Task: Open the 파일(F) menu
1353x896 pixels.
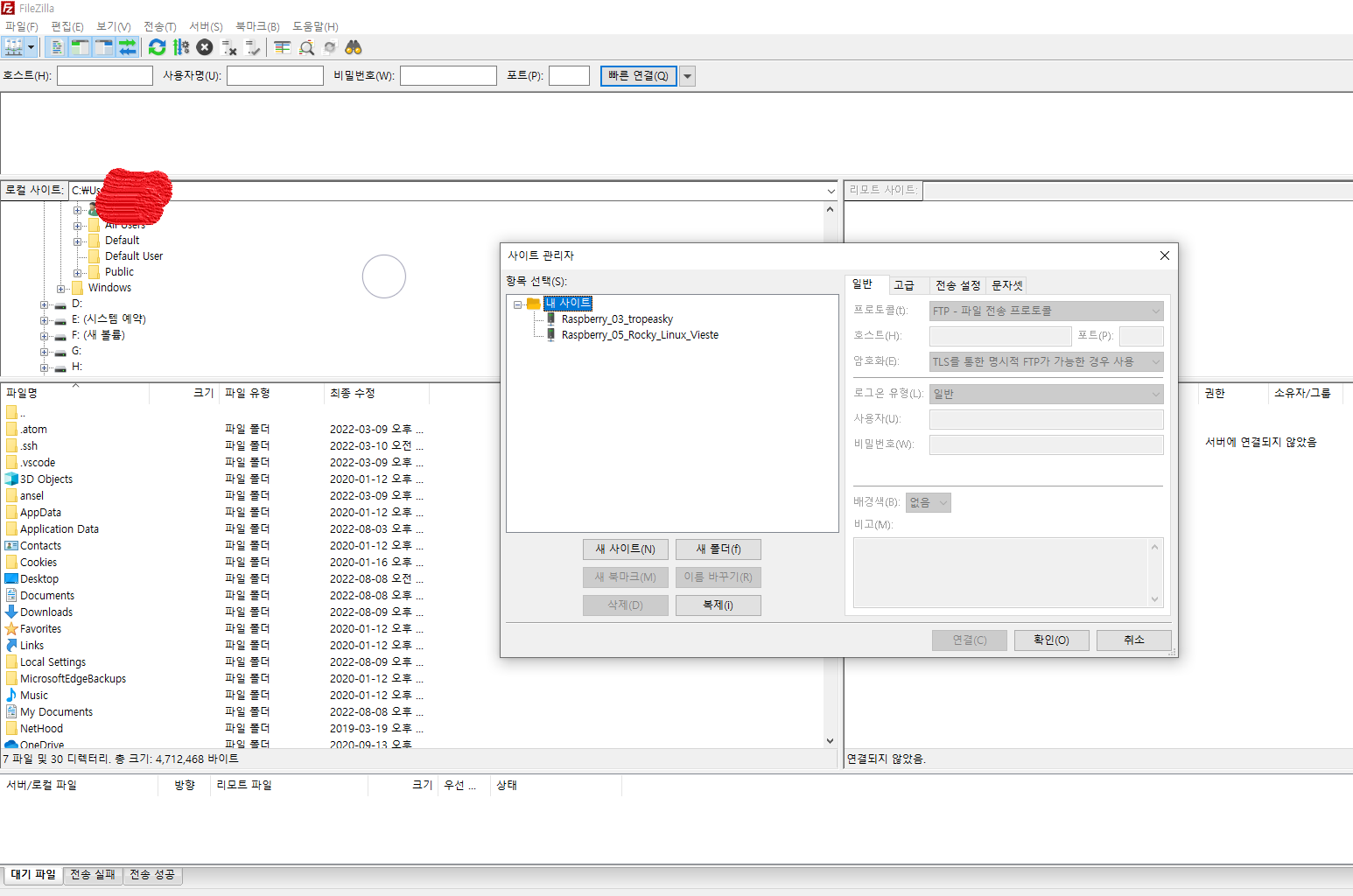Action: coord(22,26)
